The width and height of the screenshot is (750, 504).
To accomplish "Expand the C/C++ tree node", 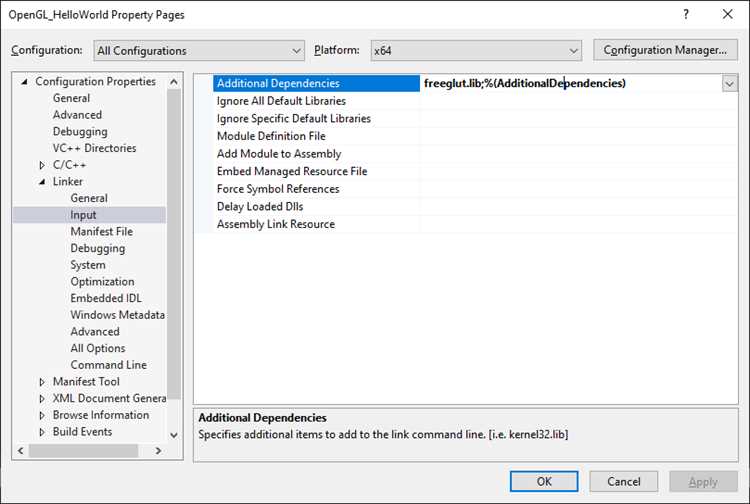I will point(42,165).
